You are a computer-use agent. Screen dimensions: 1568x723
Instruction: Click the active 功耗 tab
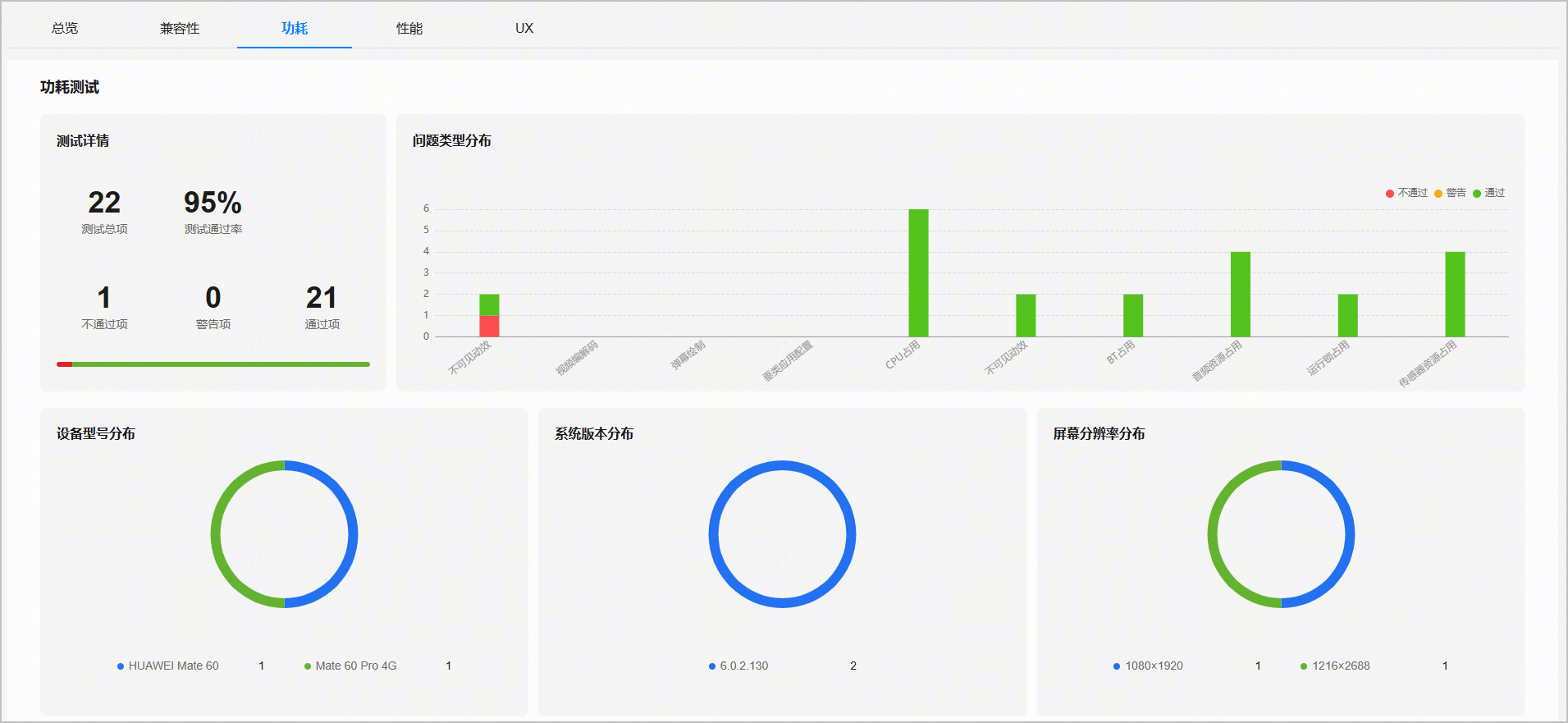point(295,28)
